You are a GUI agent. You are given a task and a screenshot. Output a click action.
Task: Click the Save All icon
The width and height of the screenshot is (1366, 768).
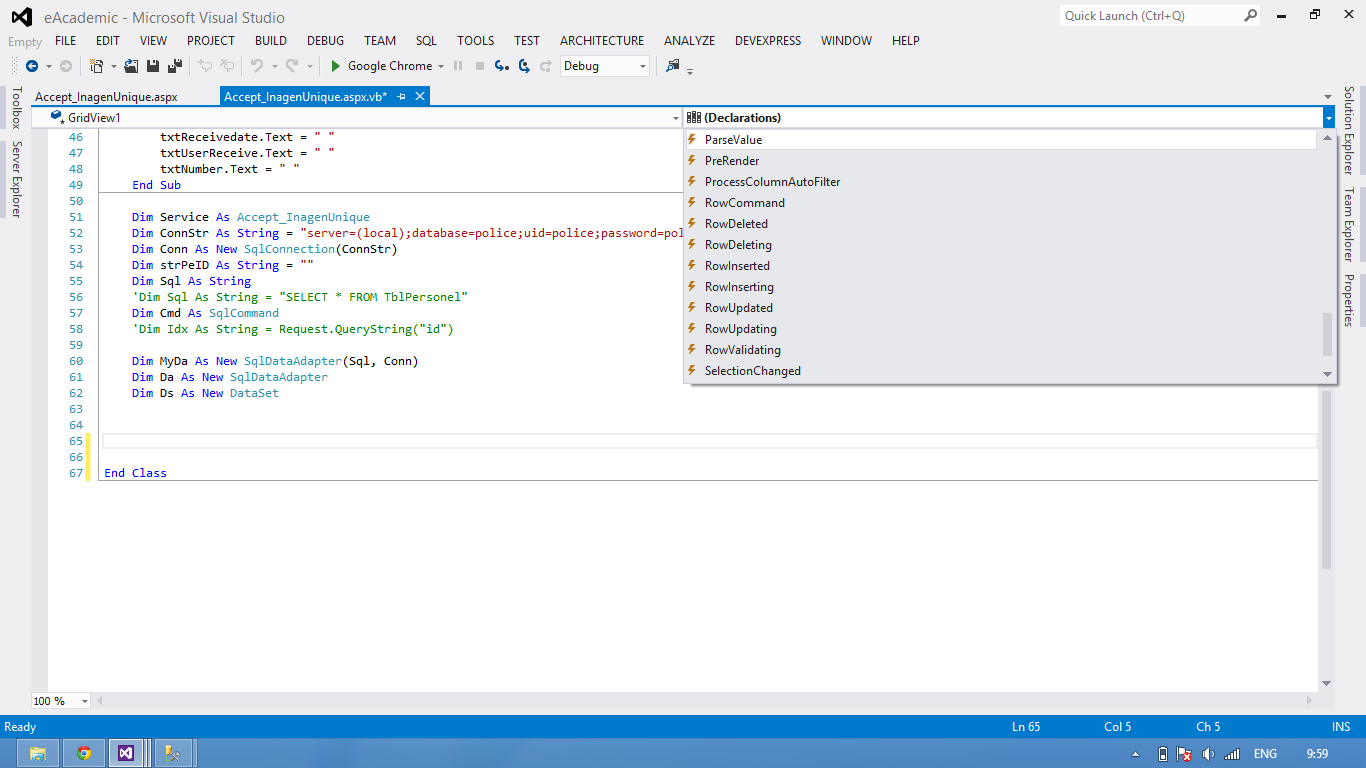click(x=175, y=66)
